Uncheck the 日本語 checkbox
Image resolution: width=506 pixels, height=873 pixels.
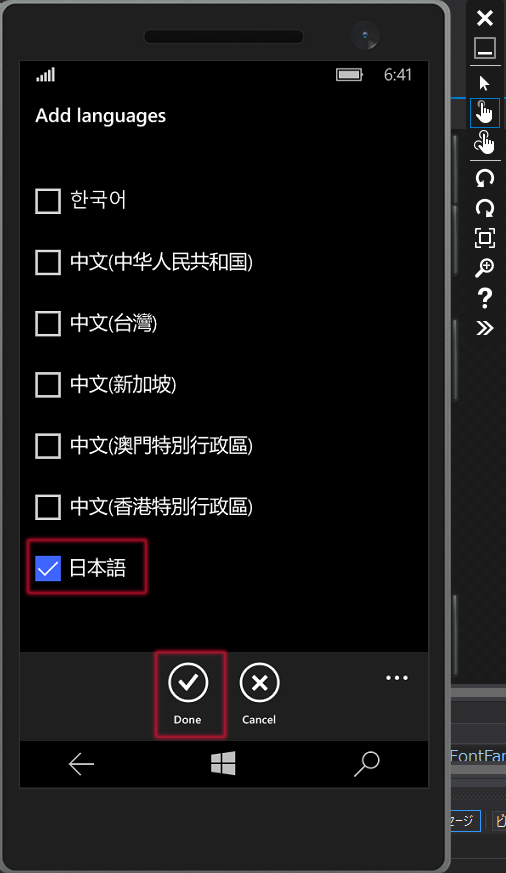coord(48,568)
